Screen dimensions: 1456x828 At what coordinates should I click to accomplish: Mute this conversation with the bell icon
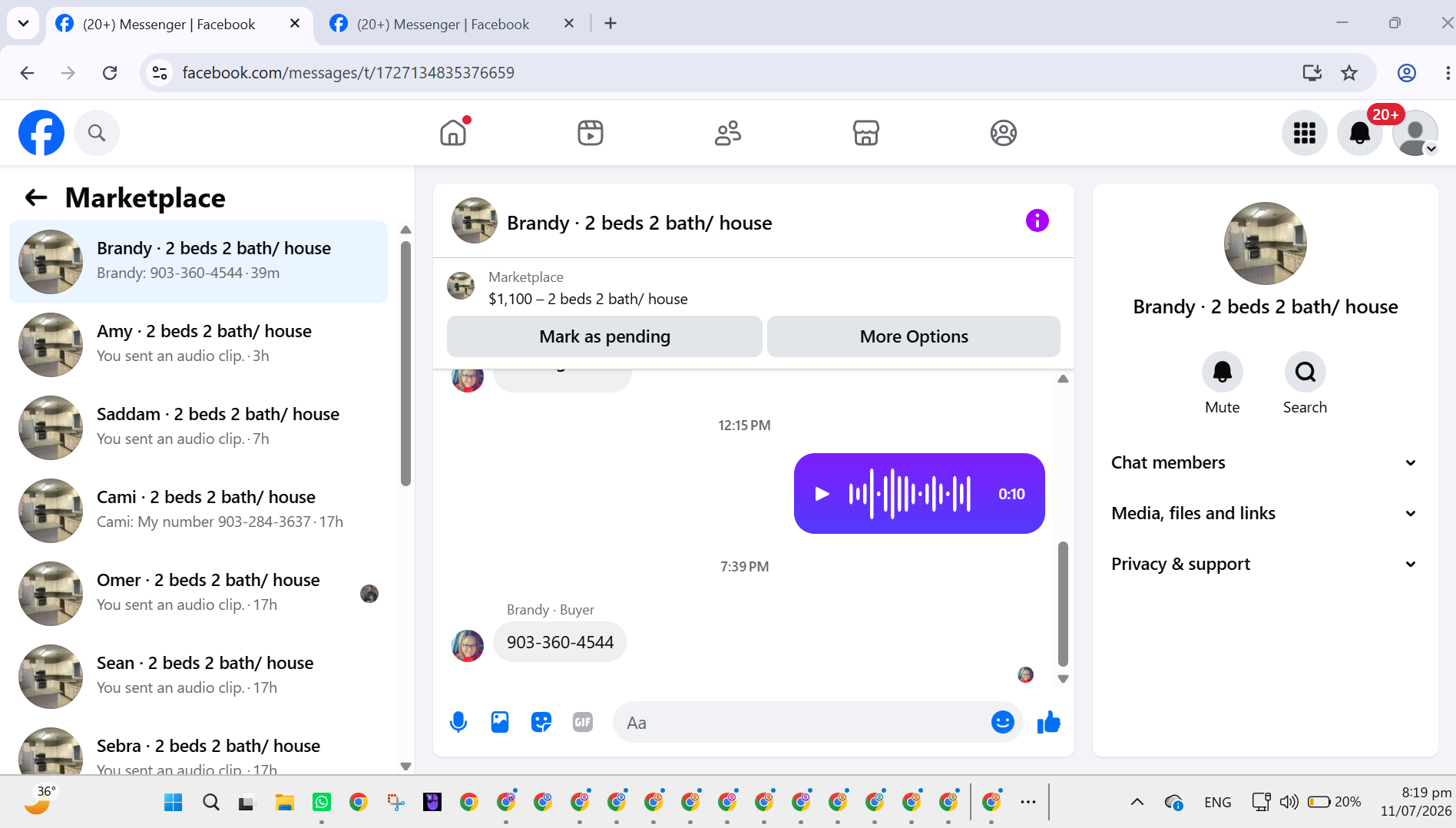1223,372
